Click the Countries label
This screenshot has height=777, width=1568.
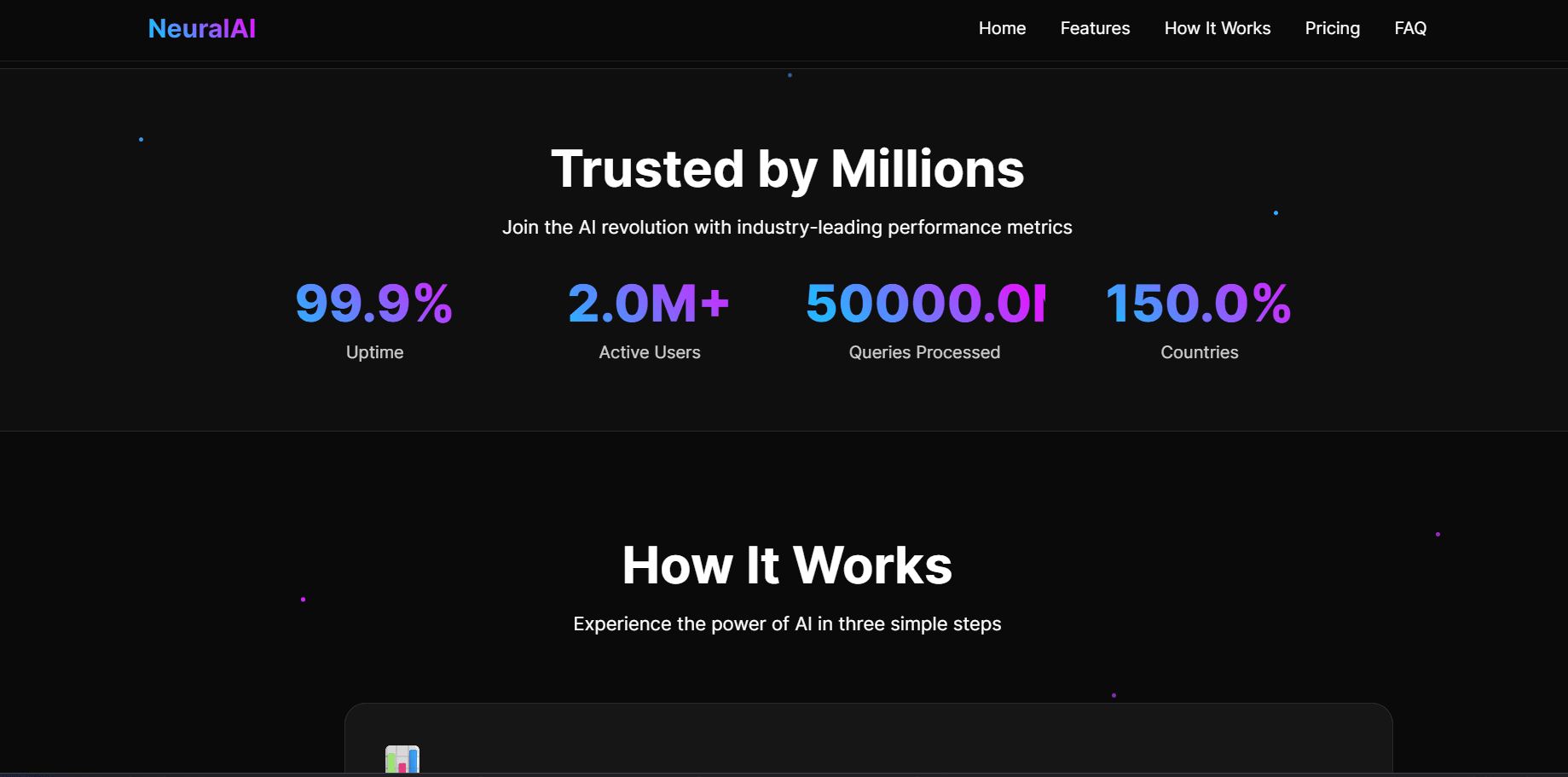coord(1199,351)
